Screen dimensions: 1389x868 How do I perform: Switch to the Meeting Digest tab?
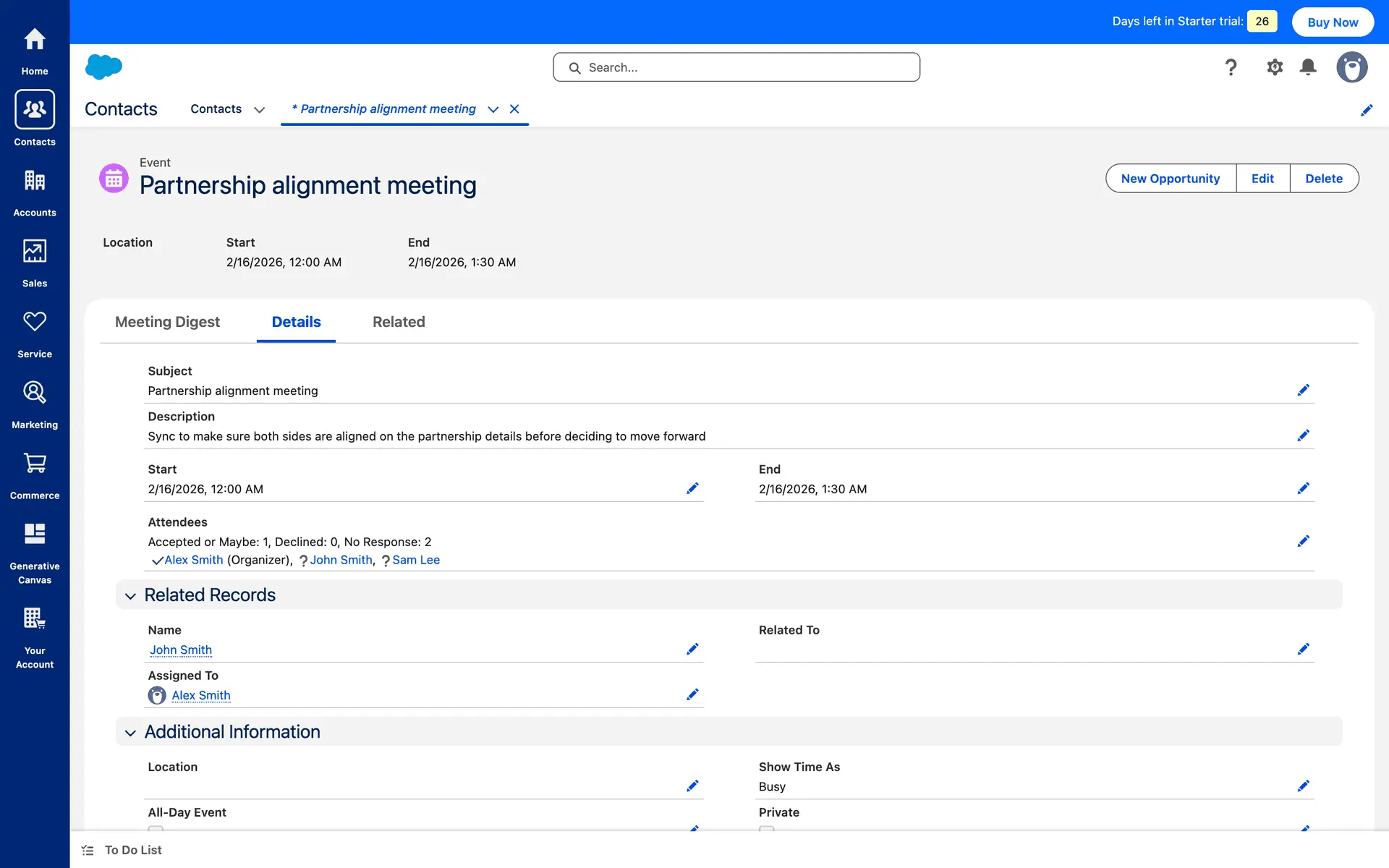(x=167, y=322)
